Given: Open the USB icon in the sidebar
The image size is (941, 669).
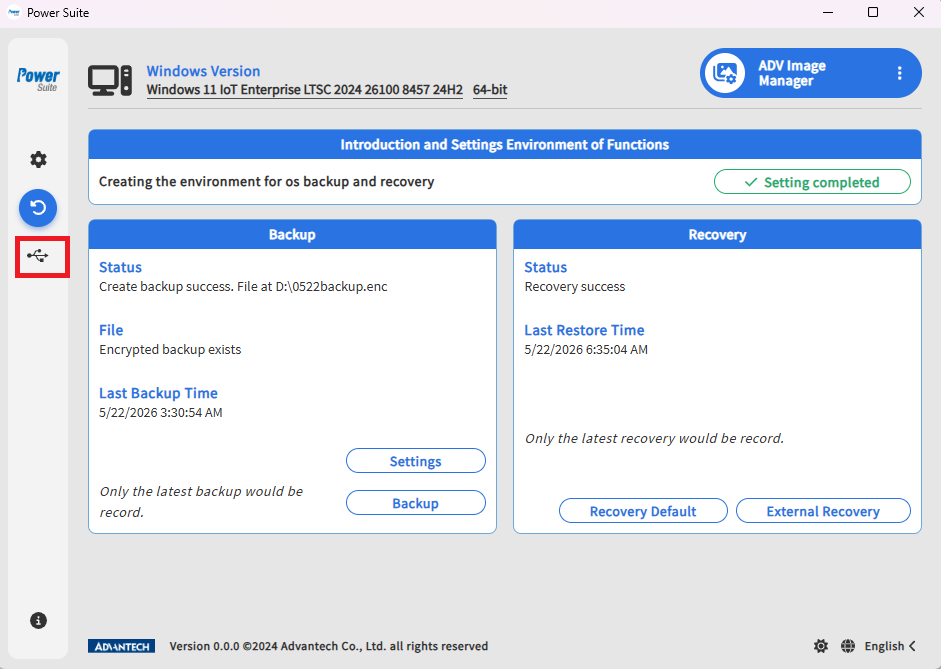Looking at the screenshot, I should tap(38, 256).
